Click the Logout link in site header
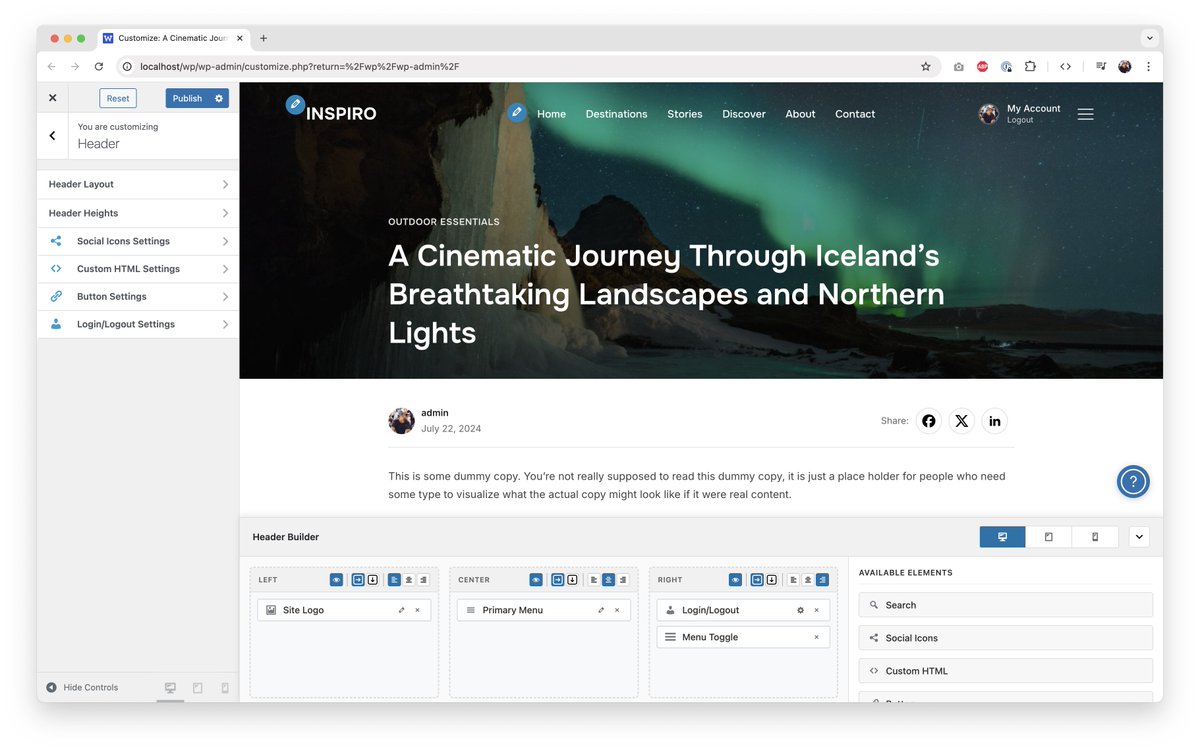The image size is (1200, 751). click(1020, 120)
